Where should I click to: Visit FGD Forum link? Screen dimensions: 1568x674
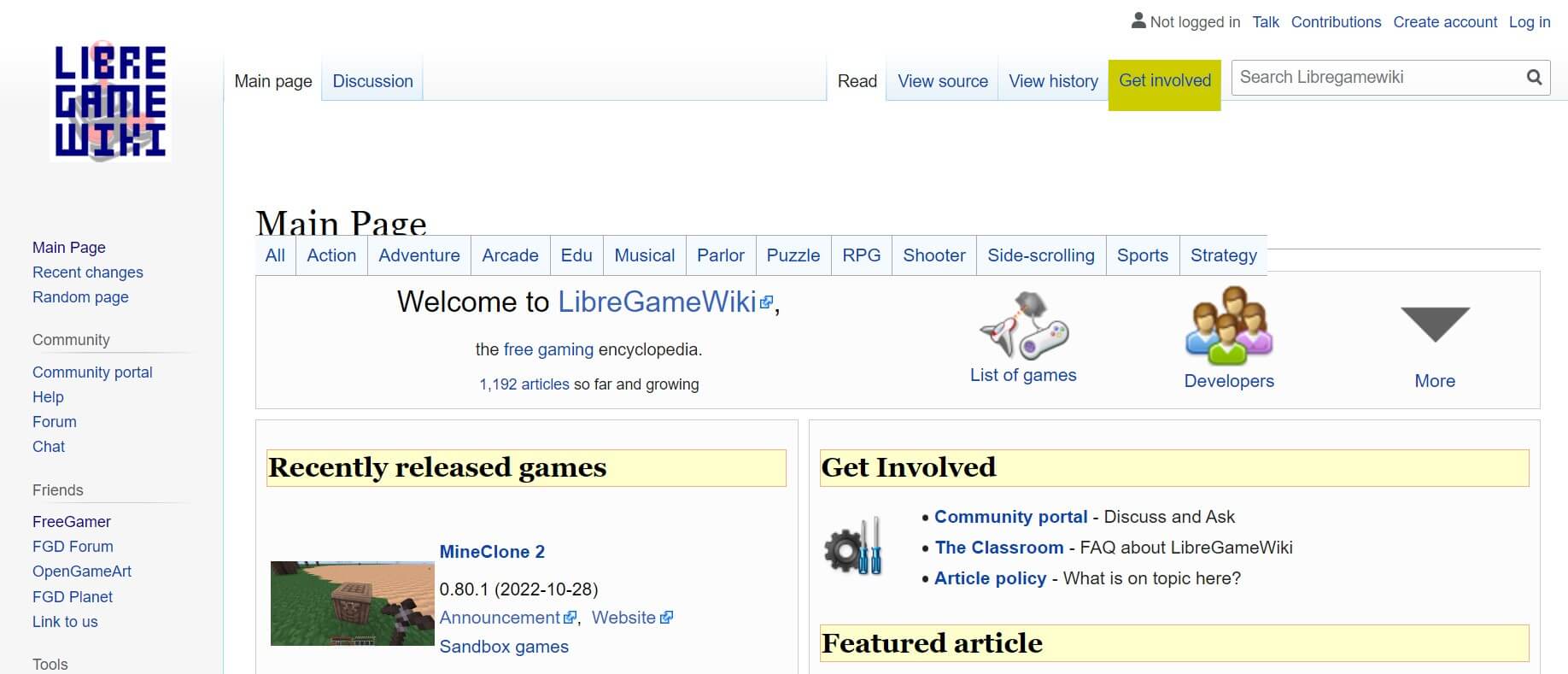point(73,547)
